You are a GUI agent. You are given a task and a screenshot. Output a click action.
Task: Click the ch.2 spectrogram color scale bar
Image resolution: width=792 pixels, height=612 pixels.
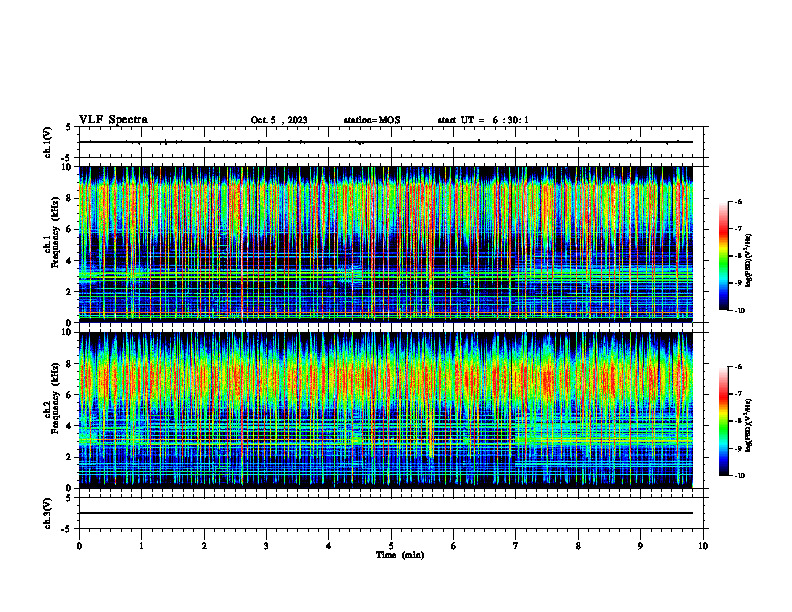[724, 421]
